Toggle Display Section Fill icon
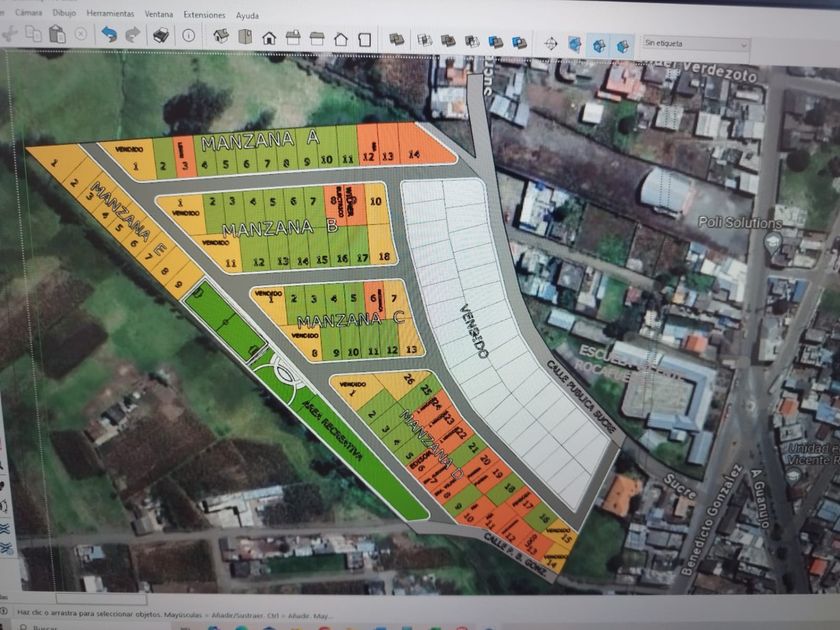Viewport: 840px width, 630px height. [622, 46]
